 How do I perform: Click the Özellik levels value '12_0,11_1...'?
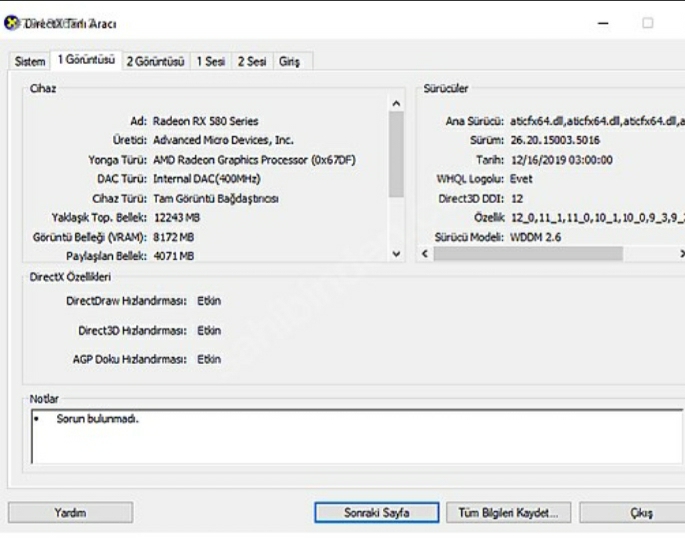(597, 217)
